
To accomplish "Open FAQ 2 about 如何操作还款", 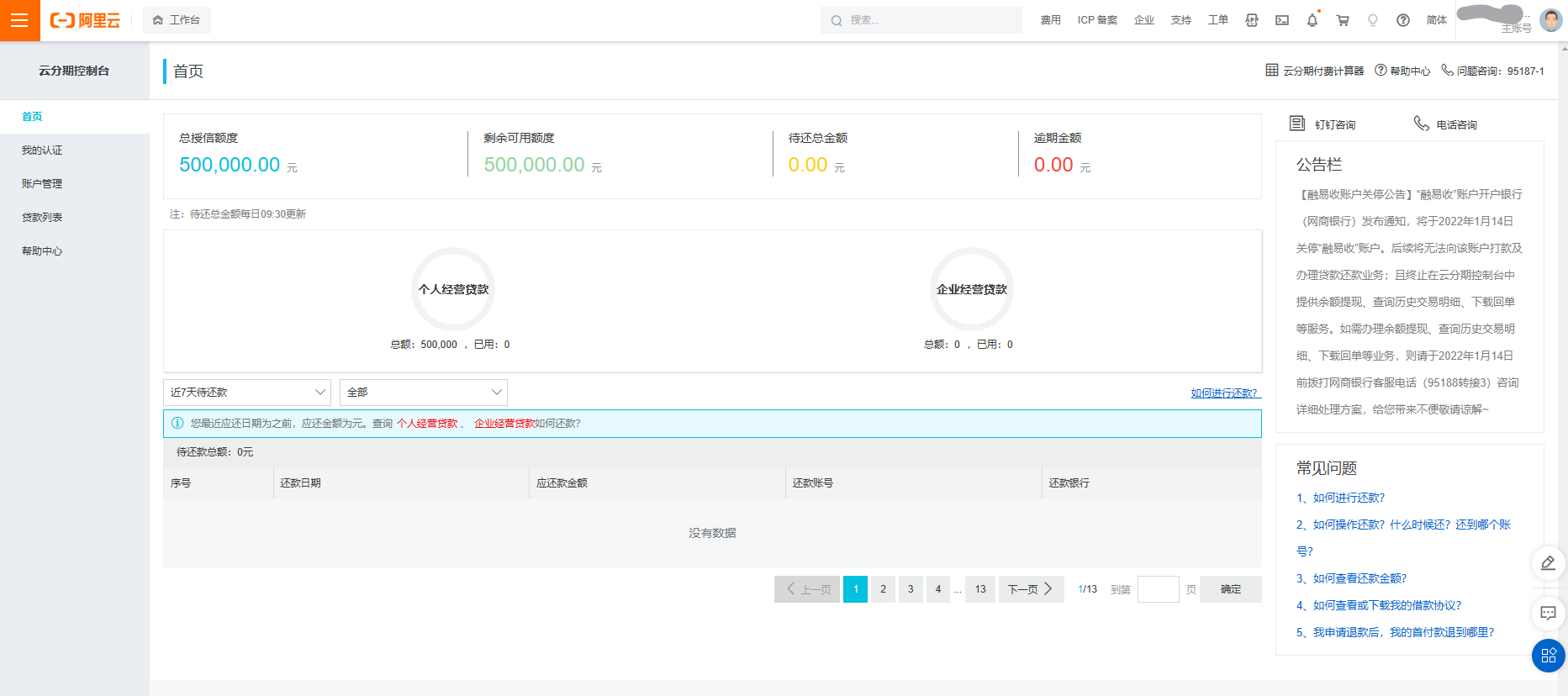I will (x=1403, y=538).
